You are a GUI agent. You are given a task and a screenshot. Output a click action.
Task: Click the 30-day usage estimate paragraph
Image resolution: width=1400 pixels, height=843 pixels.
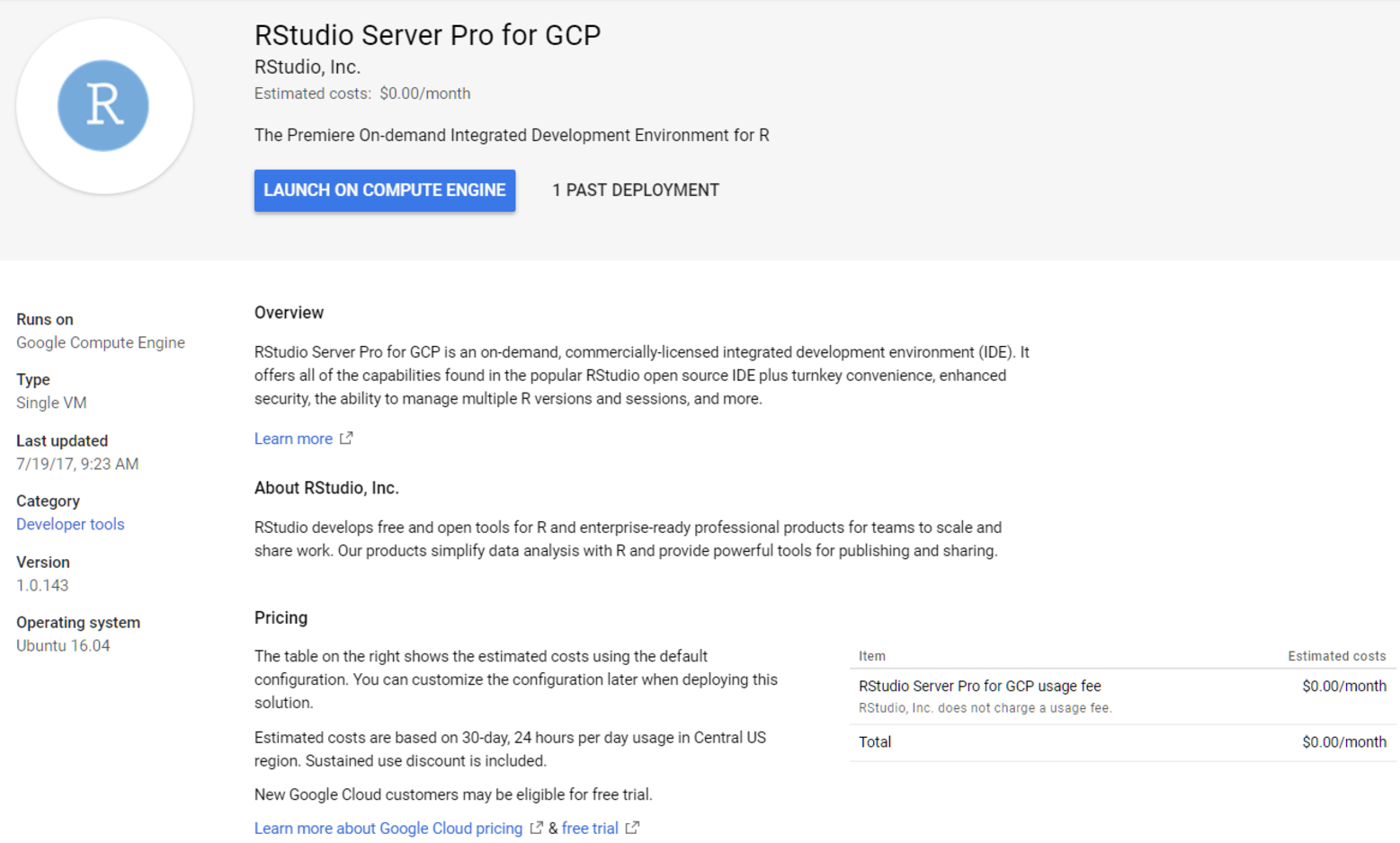click(x=510, y=749)
